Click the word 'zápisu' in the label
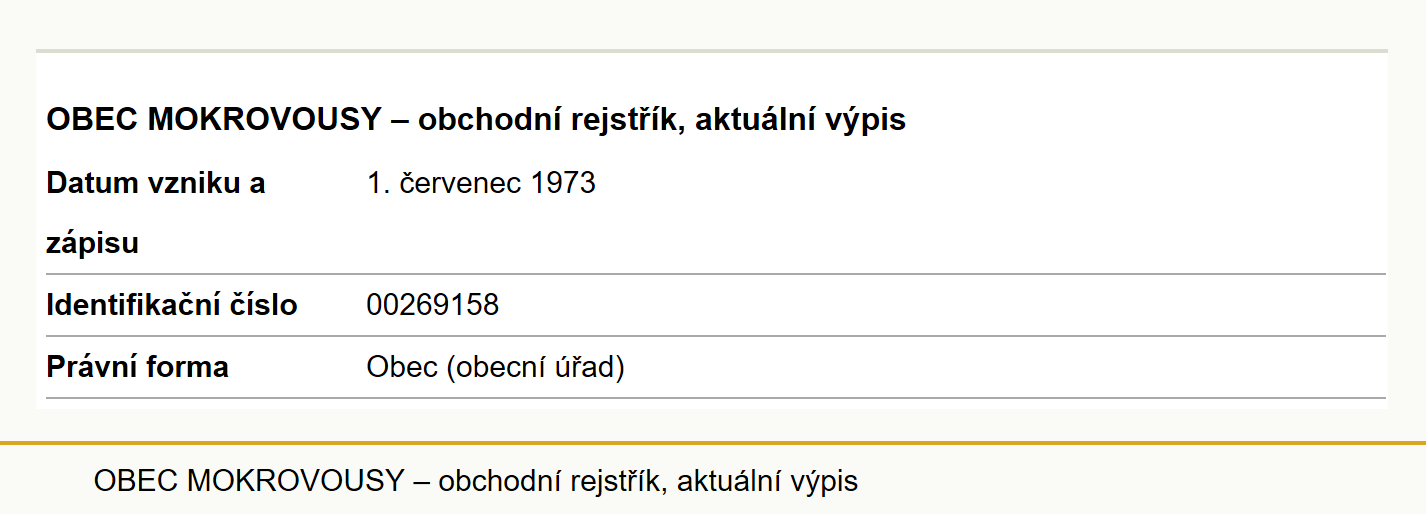Viewport: 1426px width, 514px height. [93, 245]
